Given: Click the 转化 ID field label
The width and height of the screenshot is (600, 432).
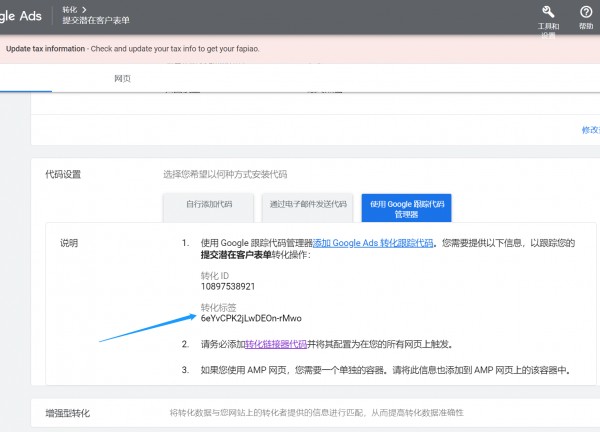Looking at the screenshot, I should tap(215, 276).
